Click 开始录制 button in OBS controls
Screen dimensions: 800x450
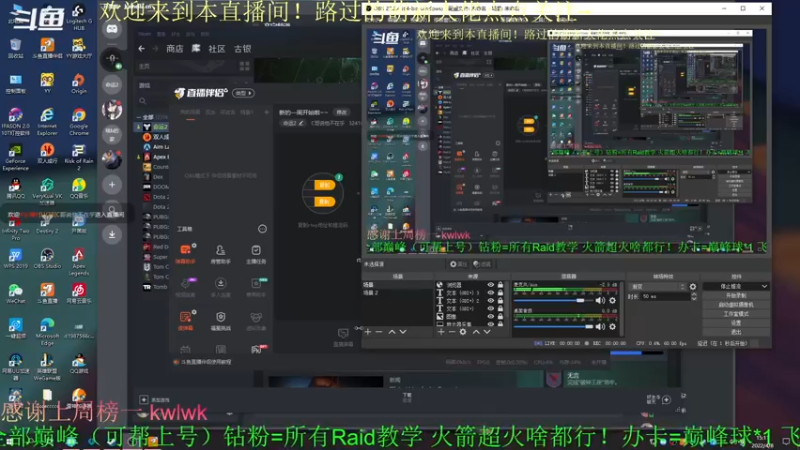point(736,295)
